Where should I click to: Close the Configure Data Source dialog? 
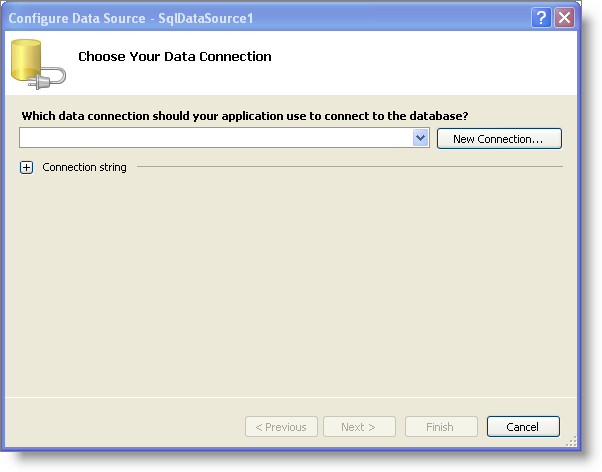[564, 18]
